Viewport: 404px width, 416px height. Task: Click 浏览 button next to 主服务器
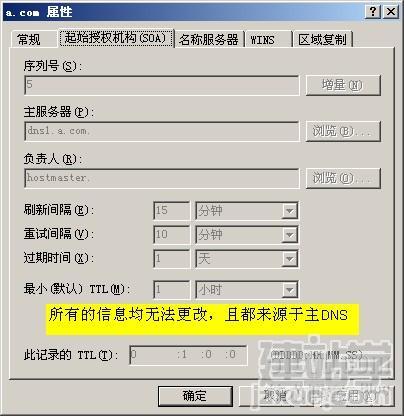pyautogui.click(x=343, y=131)
